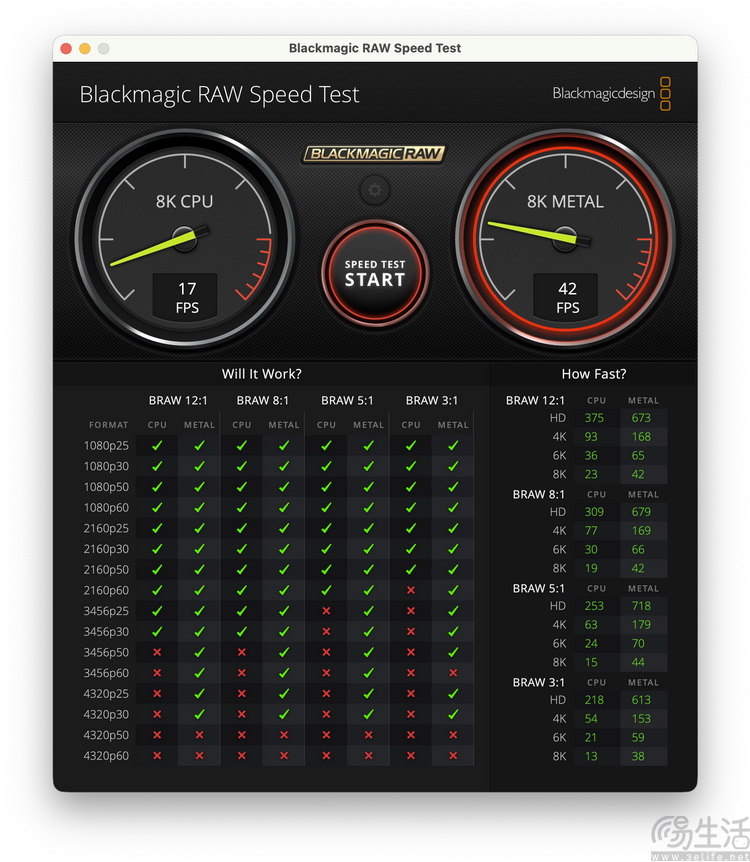Viewport: 750px width, 862px height.
Task: Click the red cross for 4320p25 BRAW 12:1 CPU
Action: (x=157, y=694)
